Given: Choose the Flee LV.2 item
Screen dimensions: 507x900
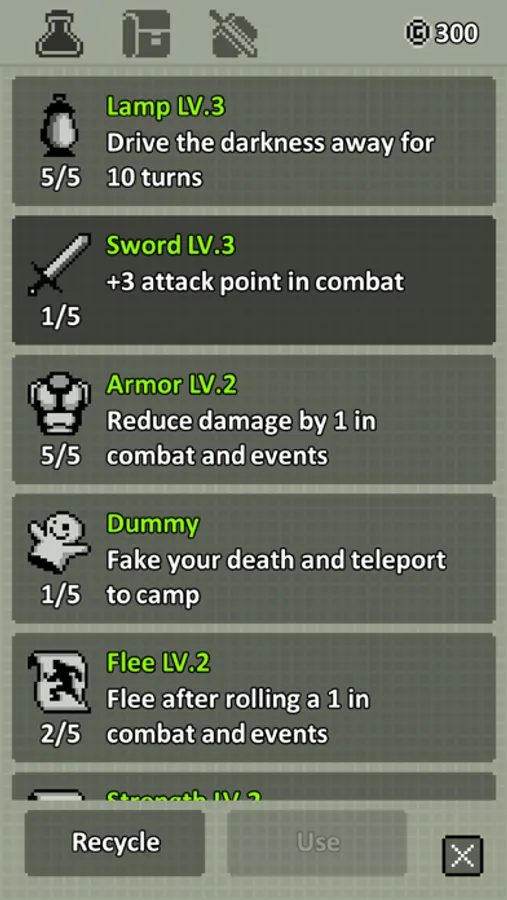Looking at the screenshot, I should (x=254, y=698).
